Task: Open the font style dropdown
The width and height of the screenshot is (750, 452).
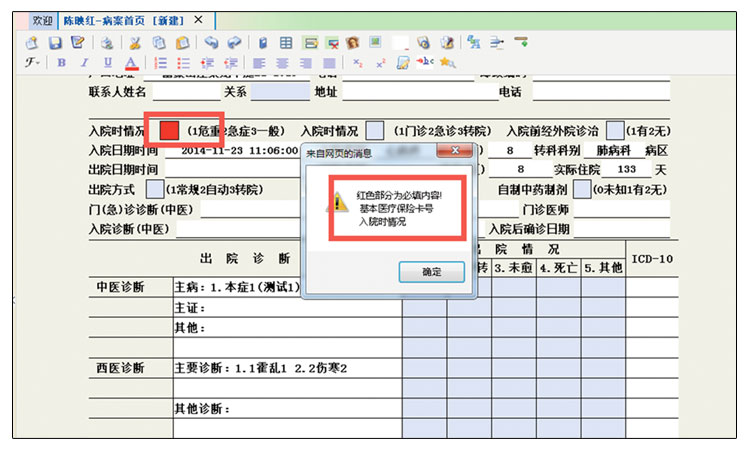Action: coord(35,63)
